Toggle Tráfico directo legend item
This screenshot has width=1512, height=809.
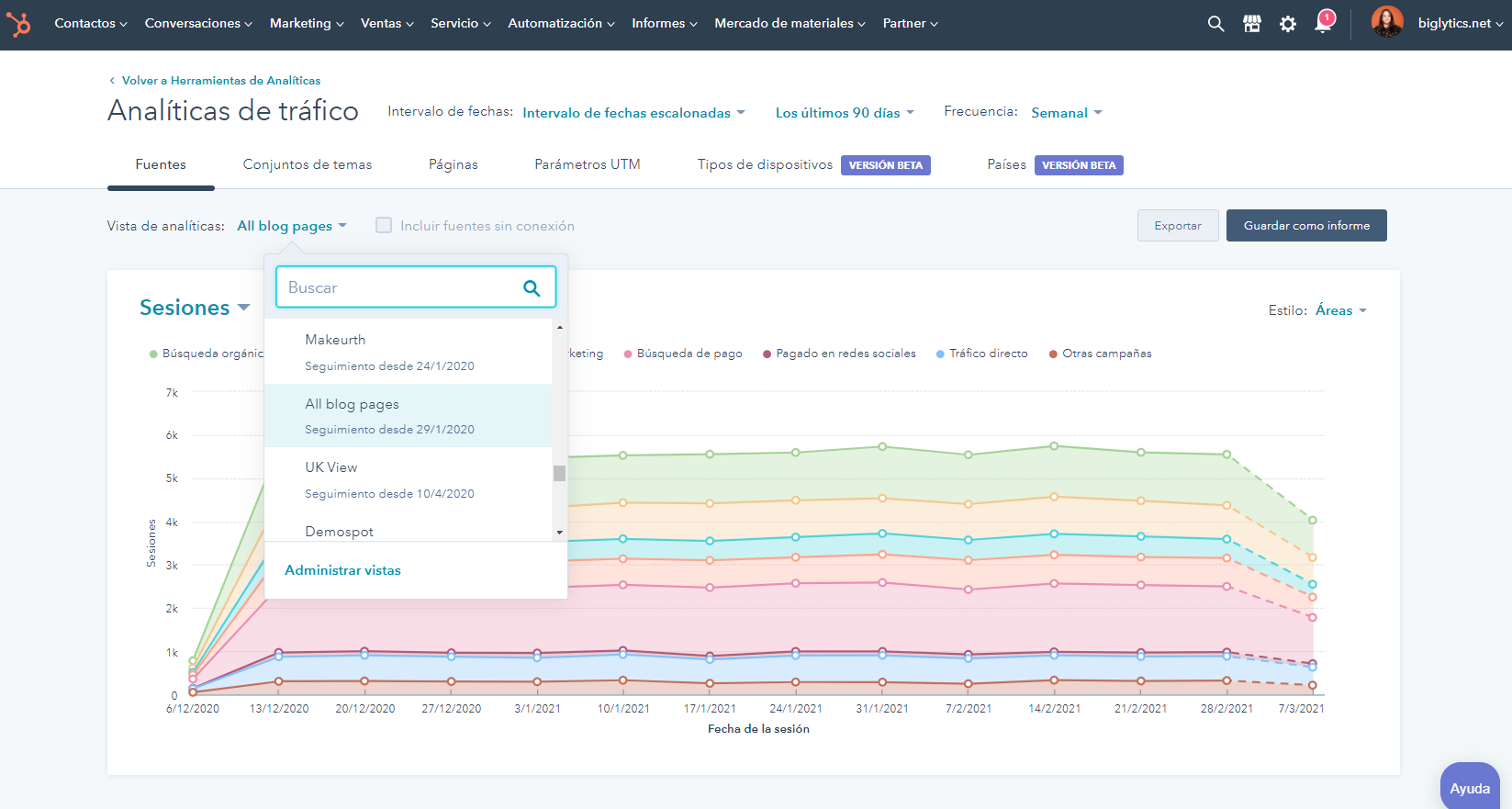click(x=981, y=354)
